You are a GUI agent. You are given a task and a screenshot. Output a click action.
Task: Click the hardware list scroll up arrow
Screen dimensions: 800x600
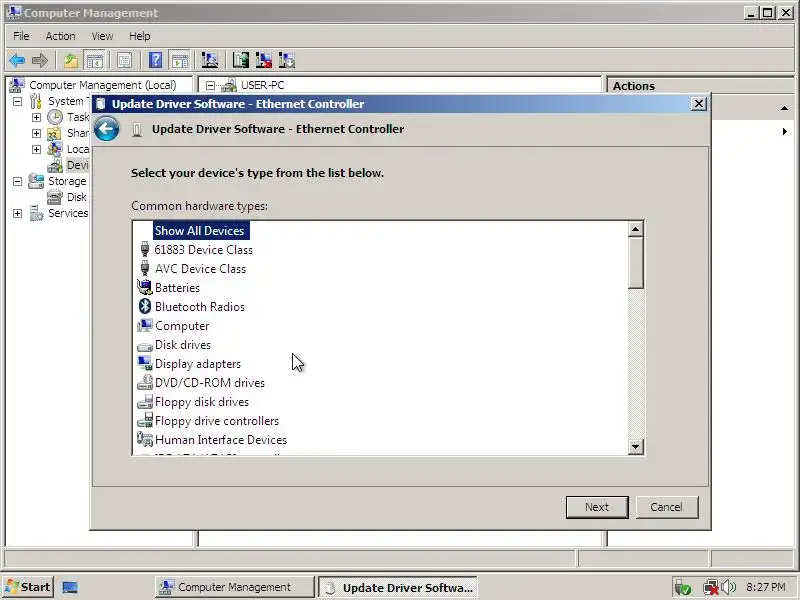click(635, 229)
